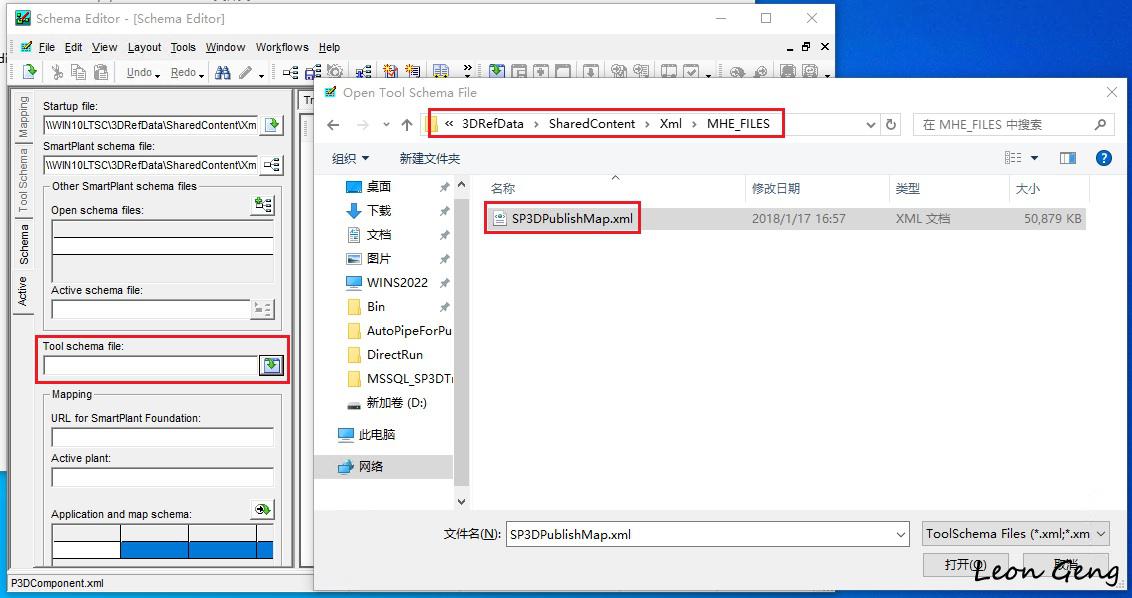Open the File menu
The image size is (1132, 598).
click(46, 47)
